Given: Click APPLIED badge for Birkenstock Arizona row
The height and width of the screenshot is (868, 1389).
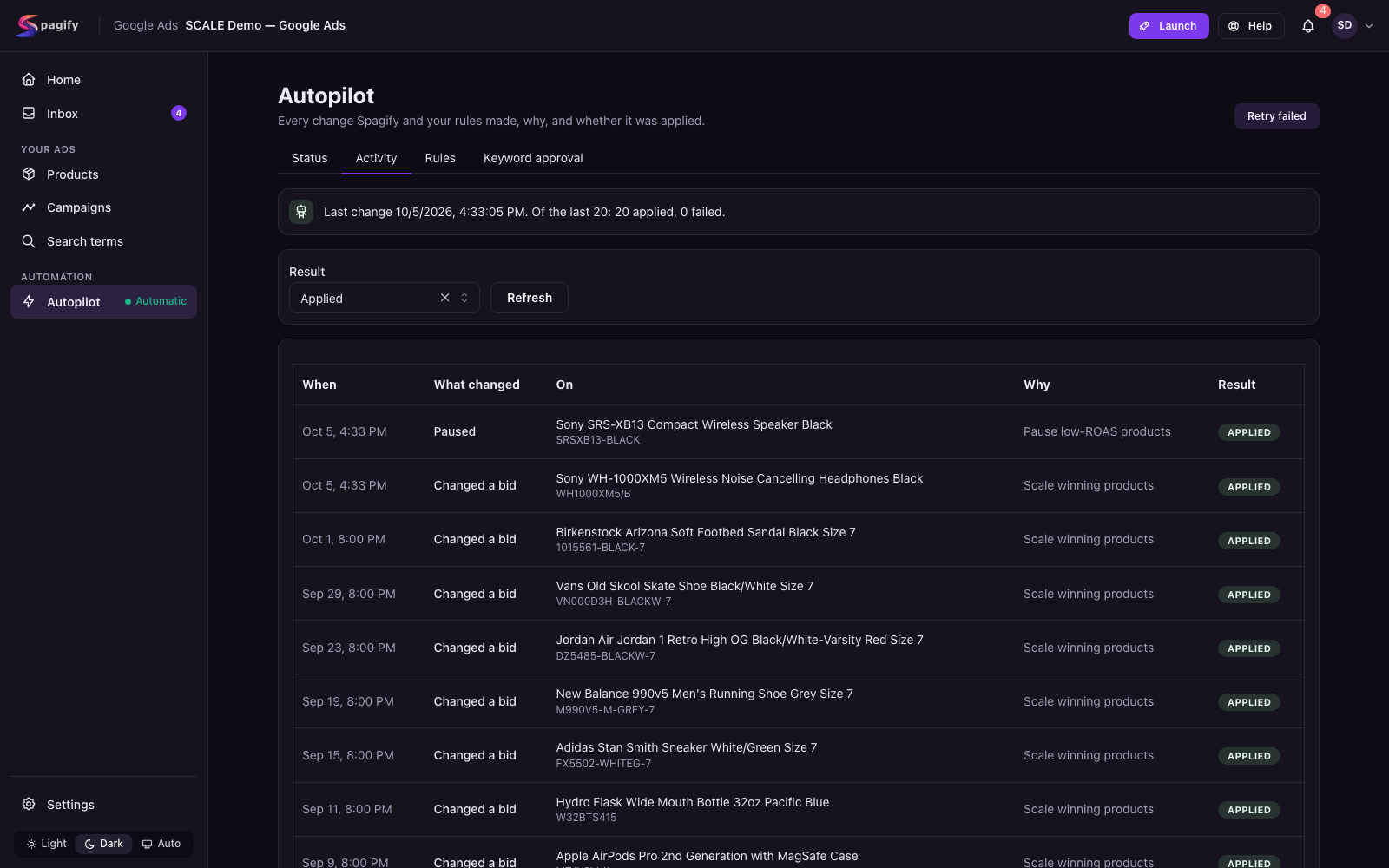Looking at the screenshot, I should pos(1248,541).
